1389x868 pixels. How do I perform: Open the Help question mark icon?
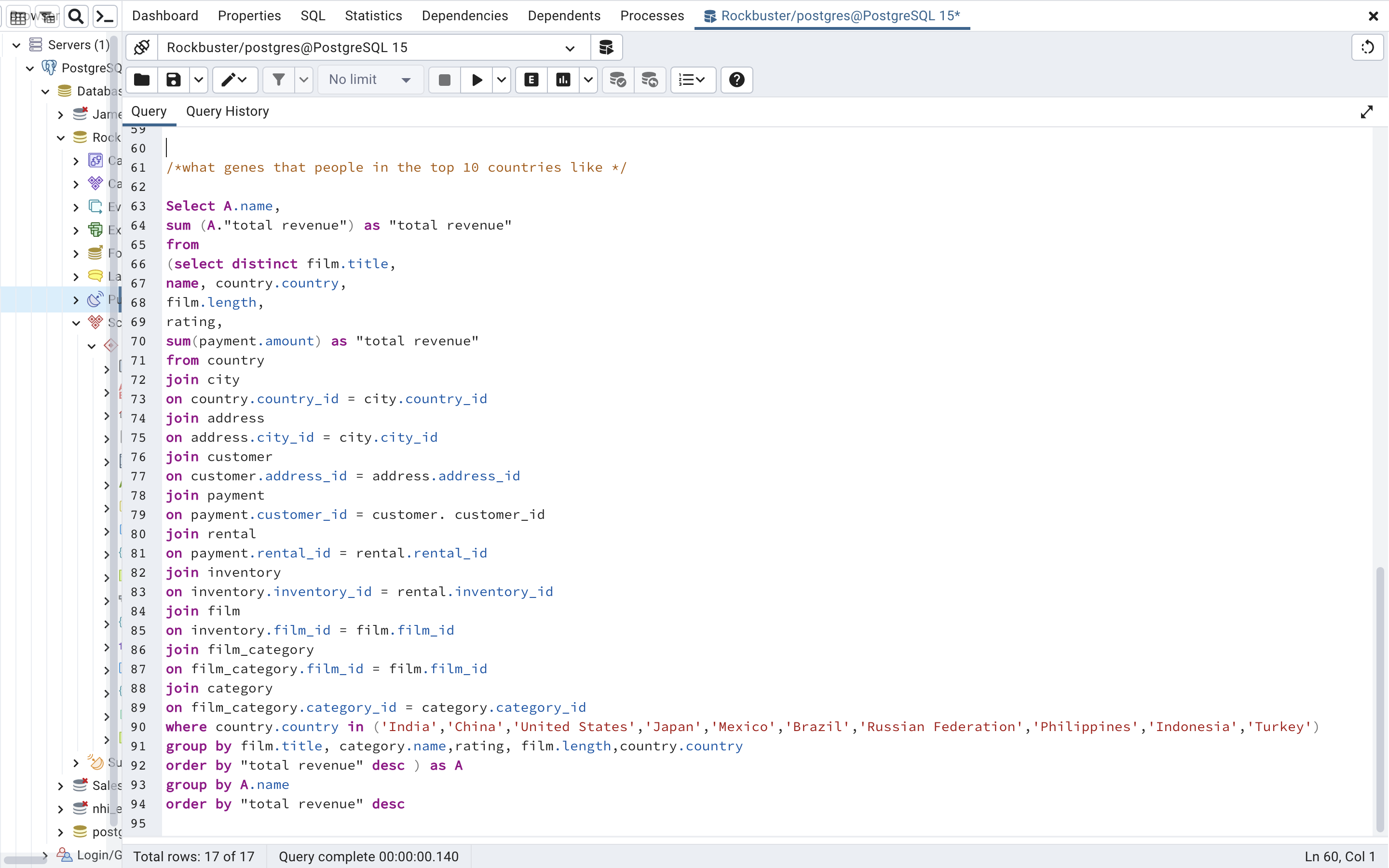[737, 79]
